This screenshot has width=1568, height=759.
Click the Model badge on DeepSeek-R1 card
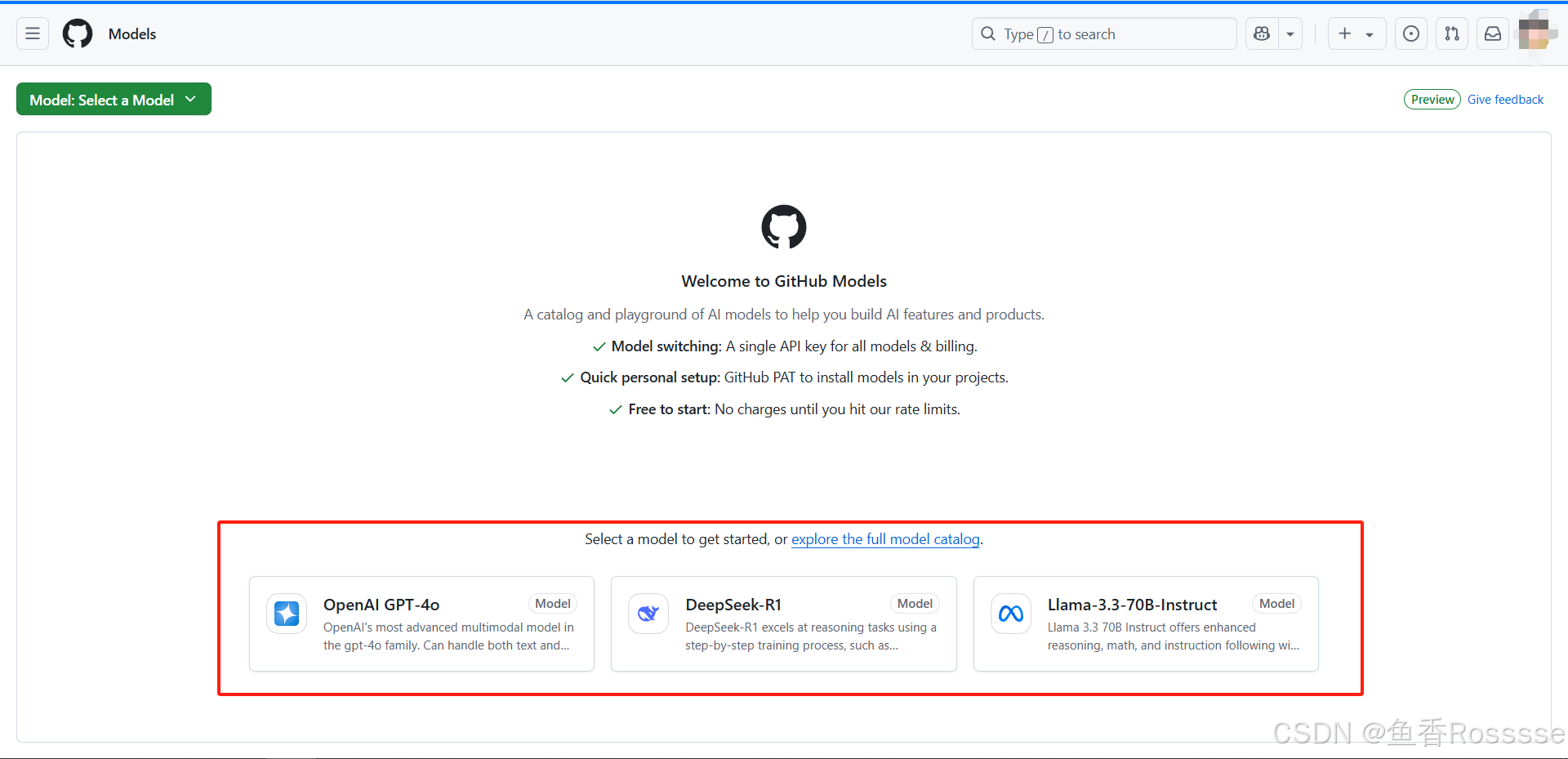pos(915,604)
